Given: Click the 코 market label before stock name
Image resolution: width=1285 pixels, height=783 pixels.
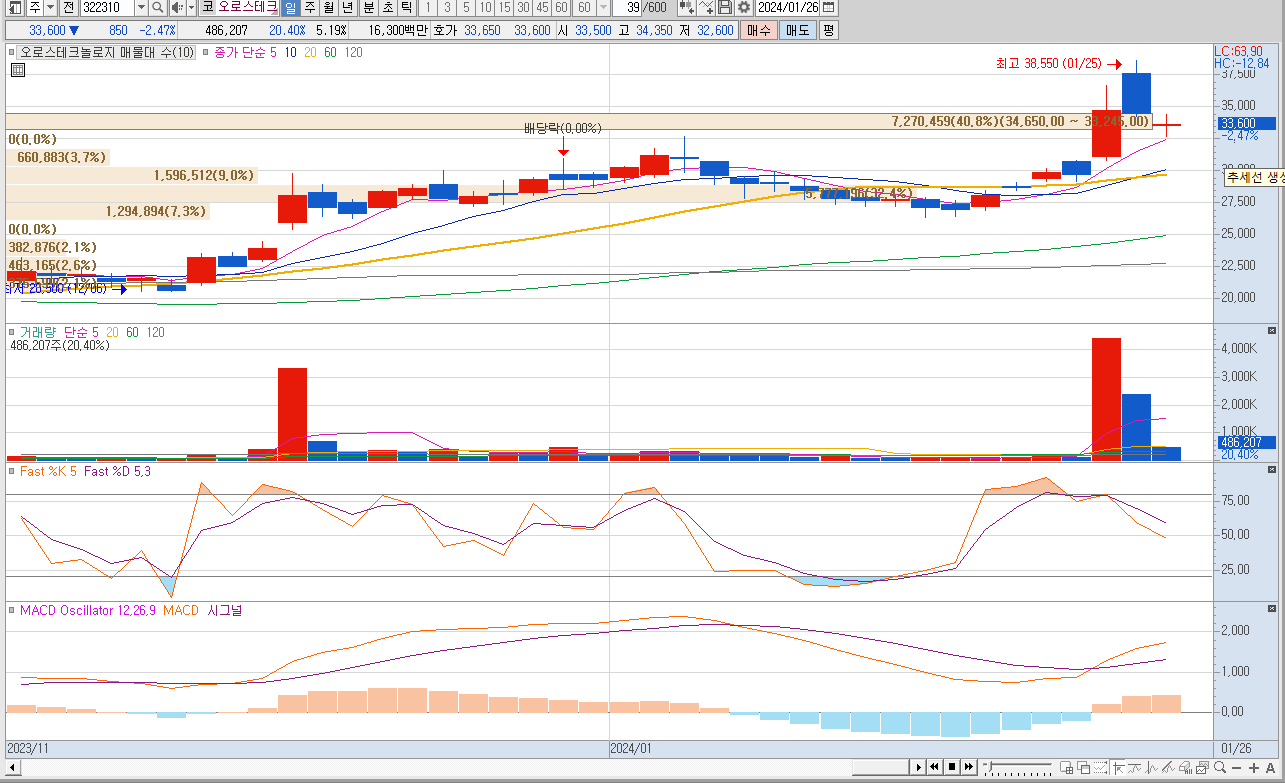Looking at the screenshot, I should tap(208, 7).
